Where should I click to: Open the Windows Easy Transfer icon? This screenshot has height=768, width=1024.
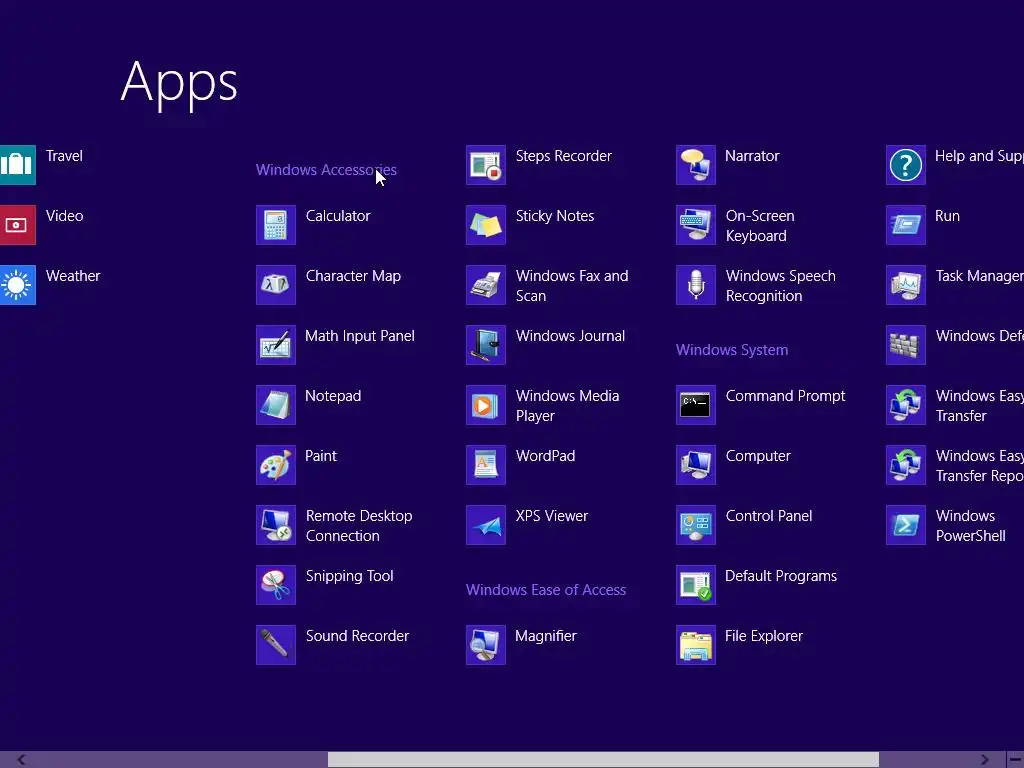906,405
